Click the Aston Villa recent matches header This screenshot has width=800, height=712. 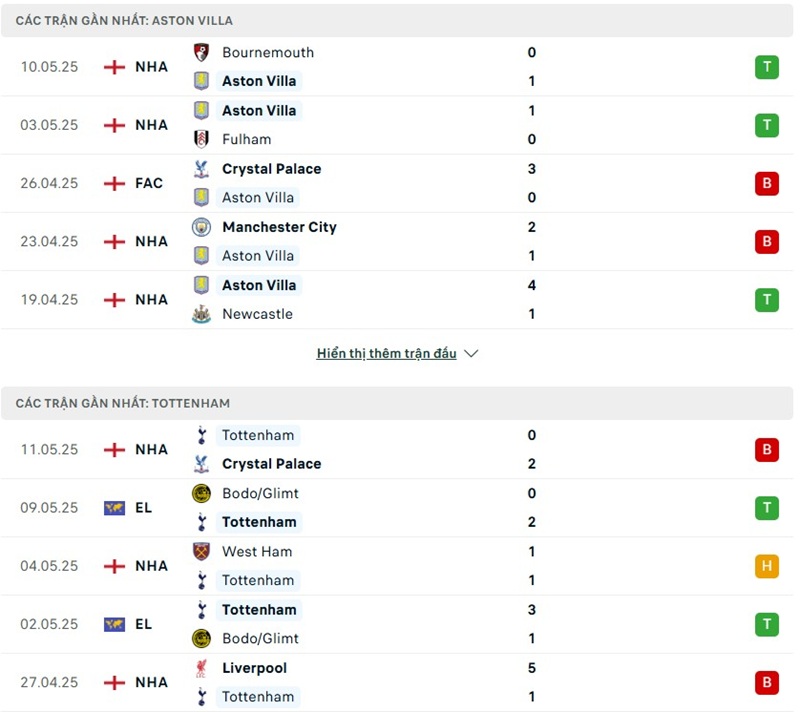124,20
